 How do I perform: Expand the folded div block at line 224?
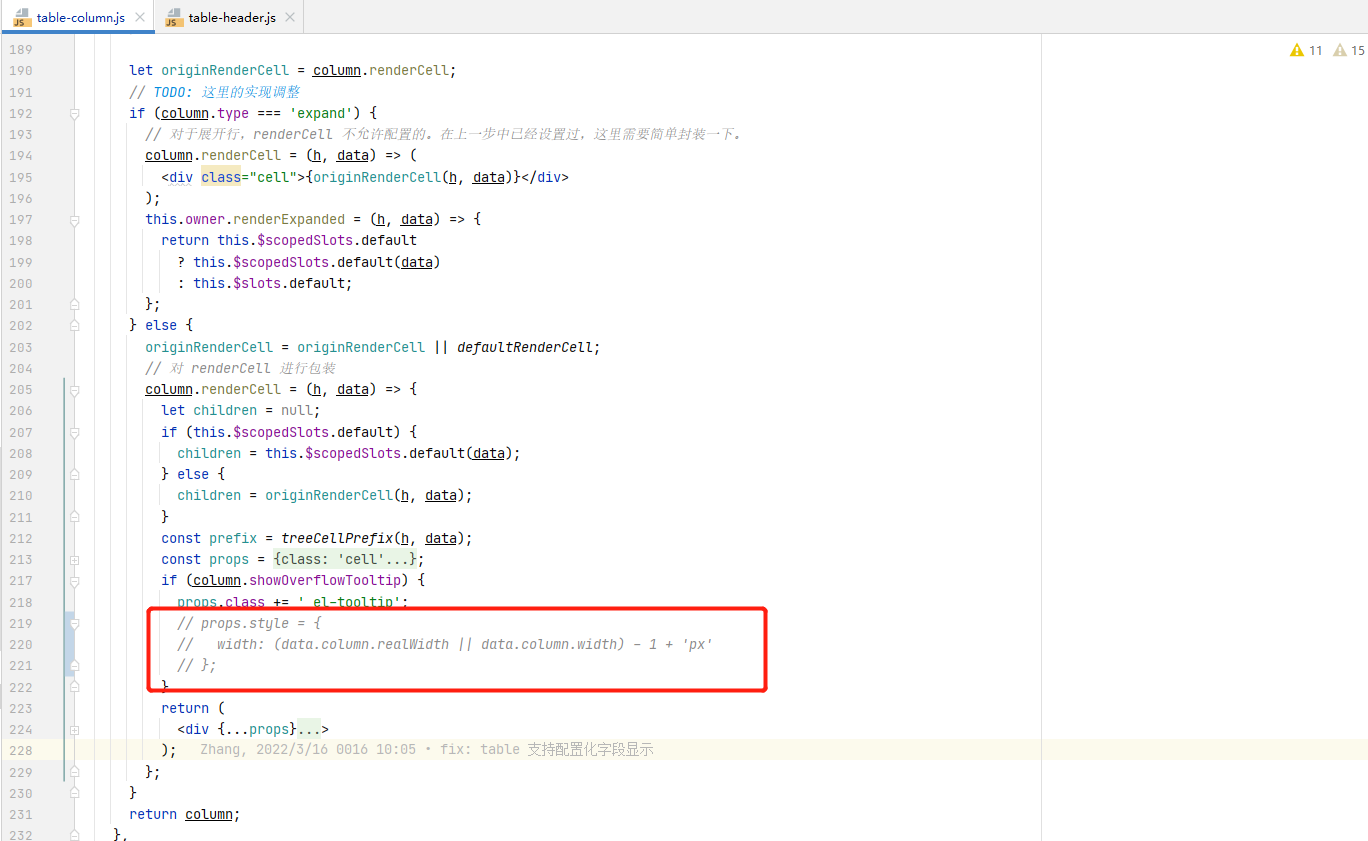(x=74, y=729)
